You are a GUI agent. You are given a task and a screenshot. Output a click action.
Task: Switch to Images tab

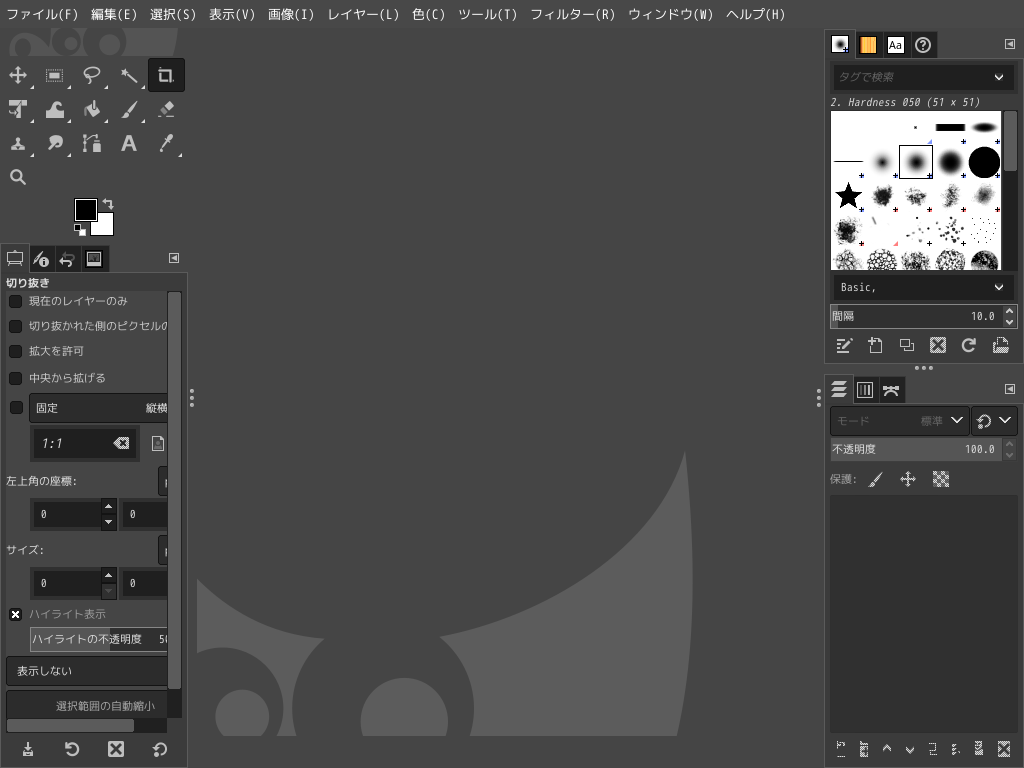(94, 259)
